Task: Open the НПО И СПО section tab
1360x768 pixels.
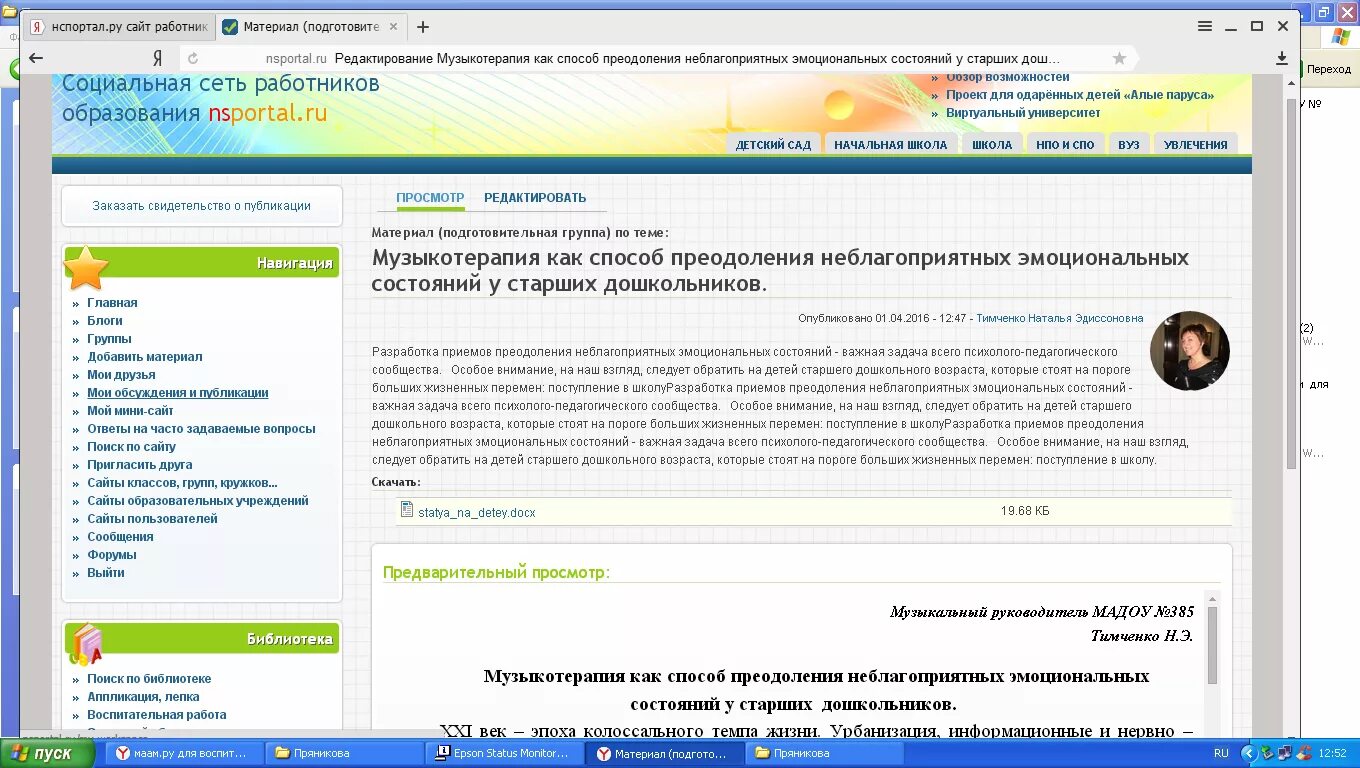Action: 1065,144
